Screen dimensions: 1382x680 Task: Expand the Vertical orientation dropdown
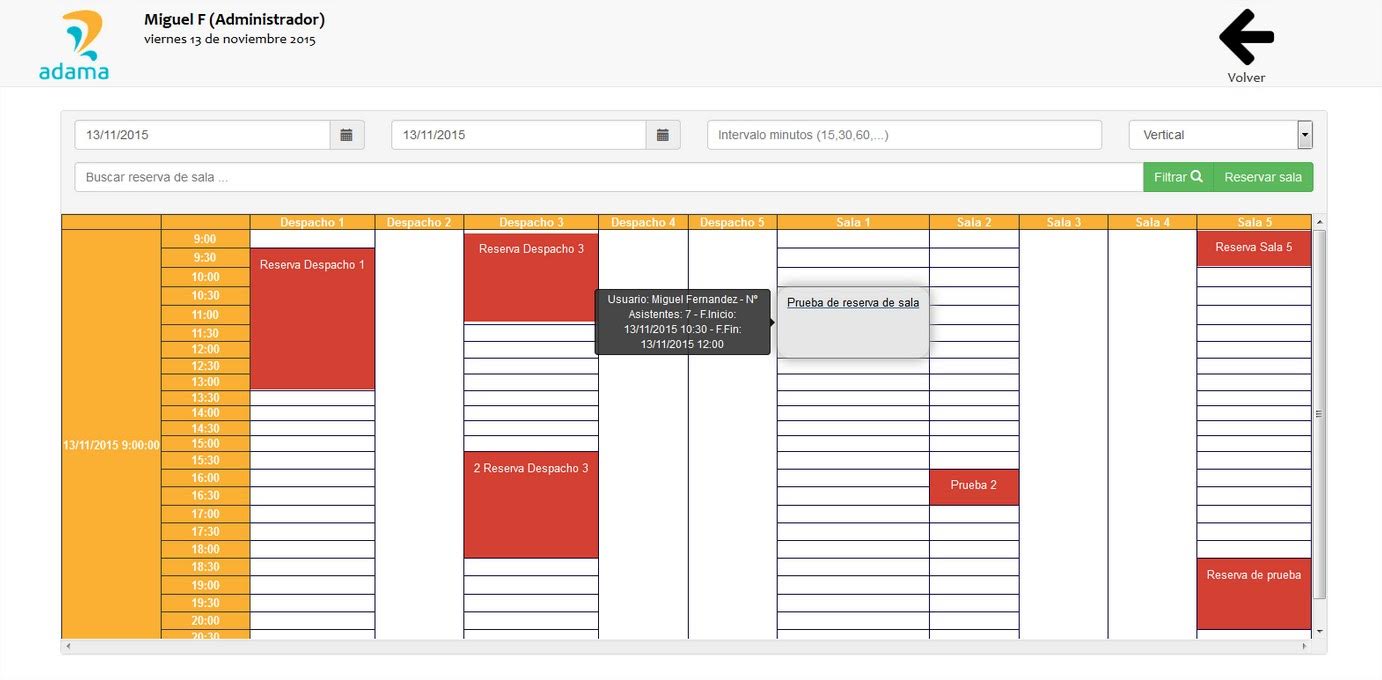[x=1304, y=135]
